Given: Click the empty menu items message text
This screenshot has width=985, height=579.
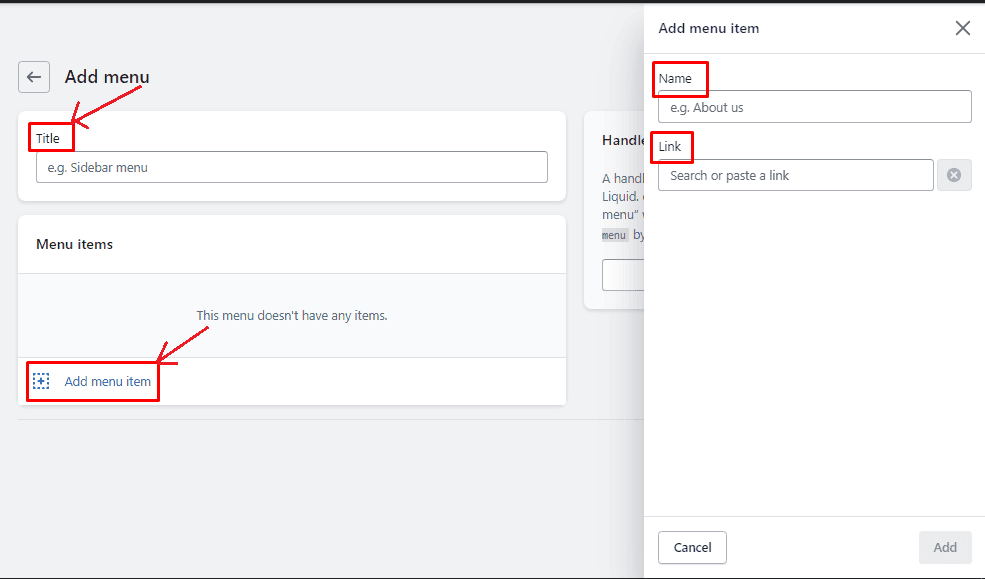Looking at the screenshot, I should pyautogui.click(x=291, y=315).
